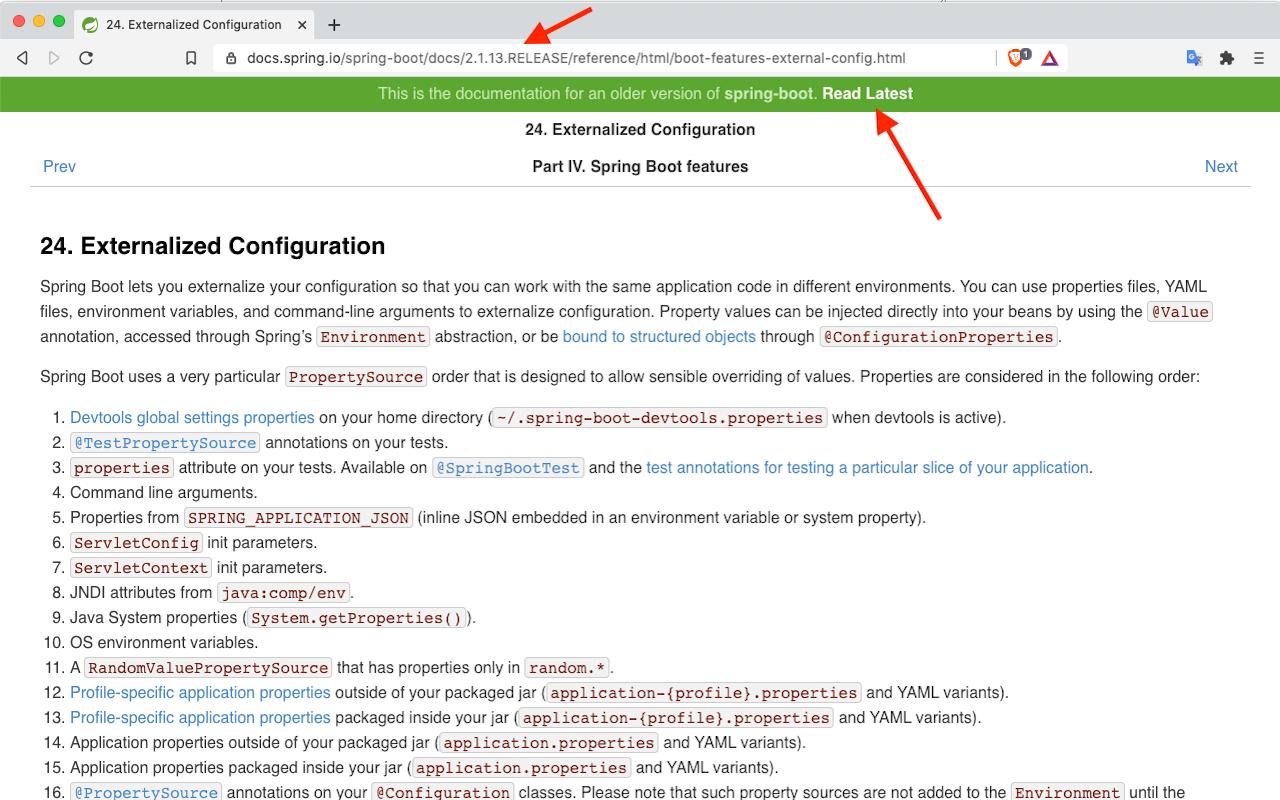
Task: Open a new tab with the plus button
Action: 334,25
